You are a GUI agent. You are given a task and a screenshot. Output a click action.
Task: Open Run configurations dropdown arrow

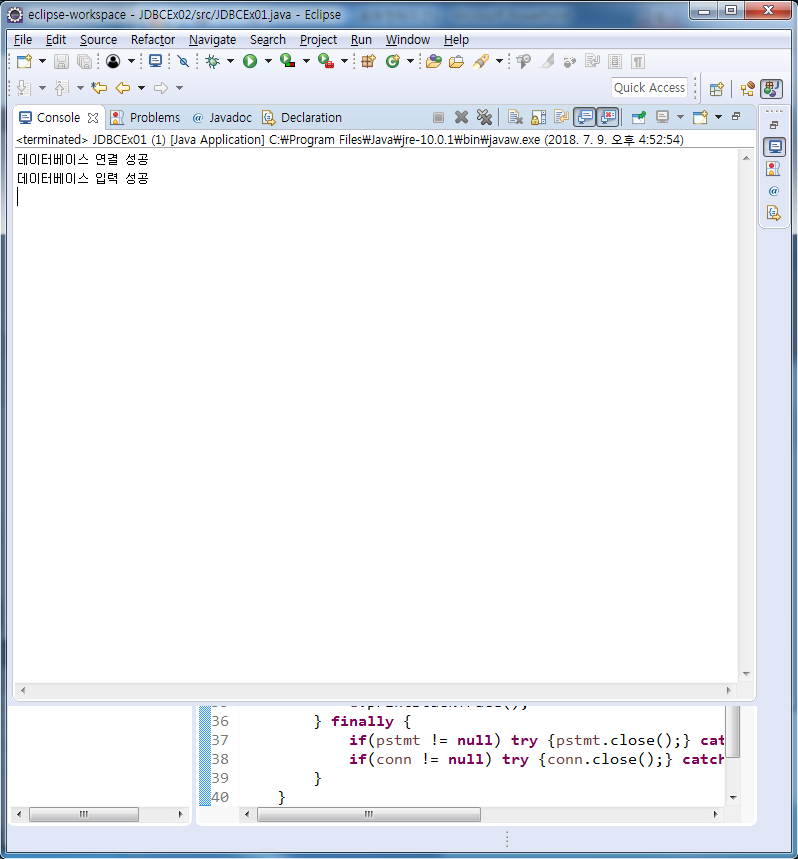(x=268, y=61)
